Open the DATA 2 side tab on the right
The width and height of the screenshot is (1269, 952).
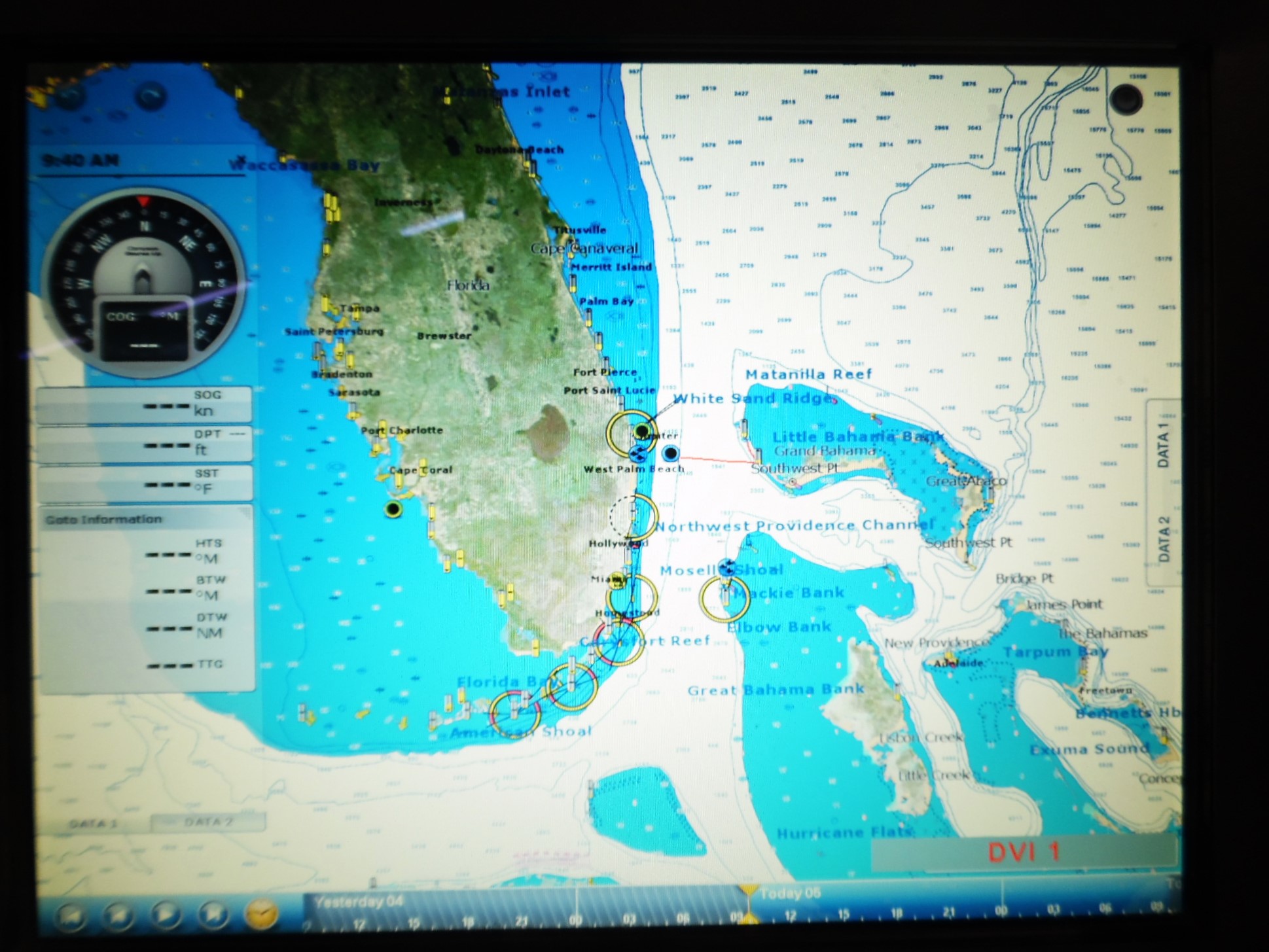click(1163, 538)
